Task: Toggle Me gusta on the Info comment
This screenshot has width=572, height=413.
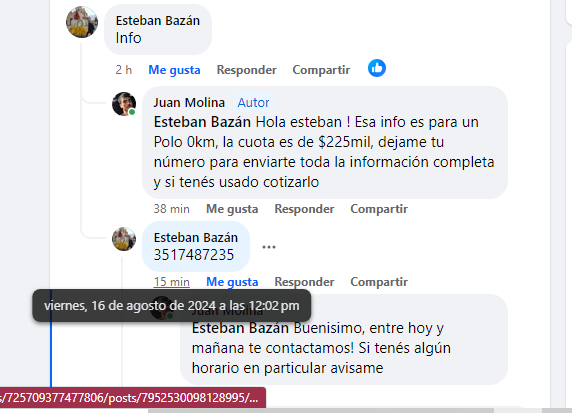Action: (x=174, y=70)
